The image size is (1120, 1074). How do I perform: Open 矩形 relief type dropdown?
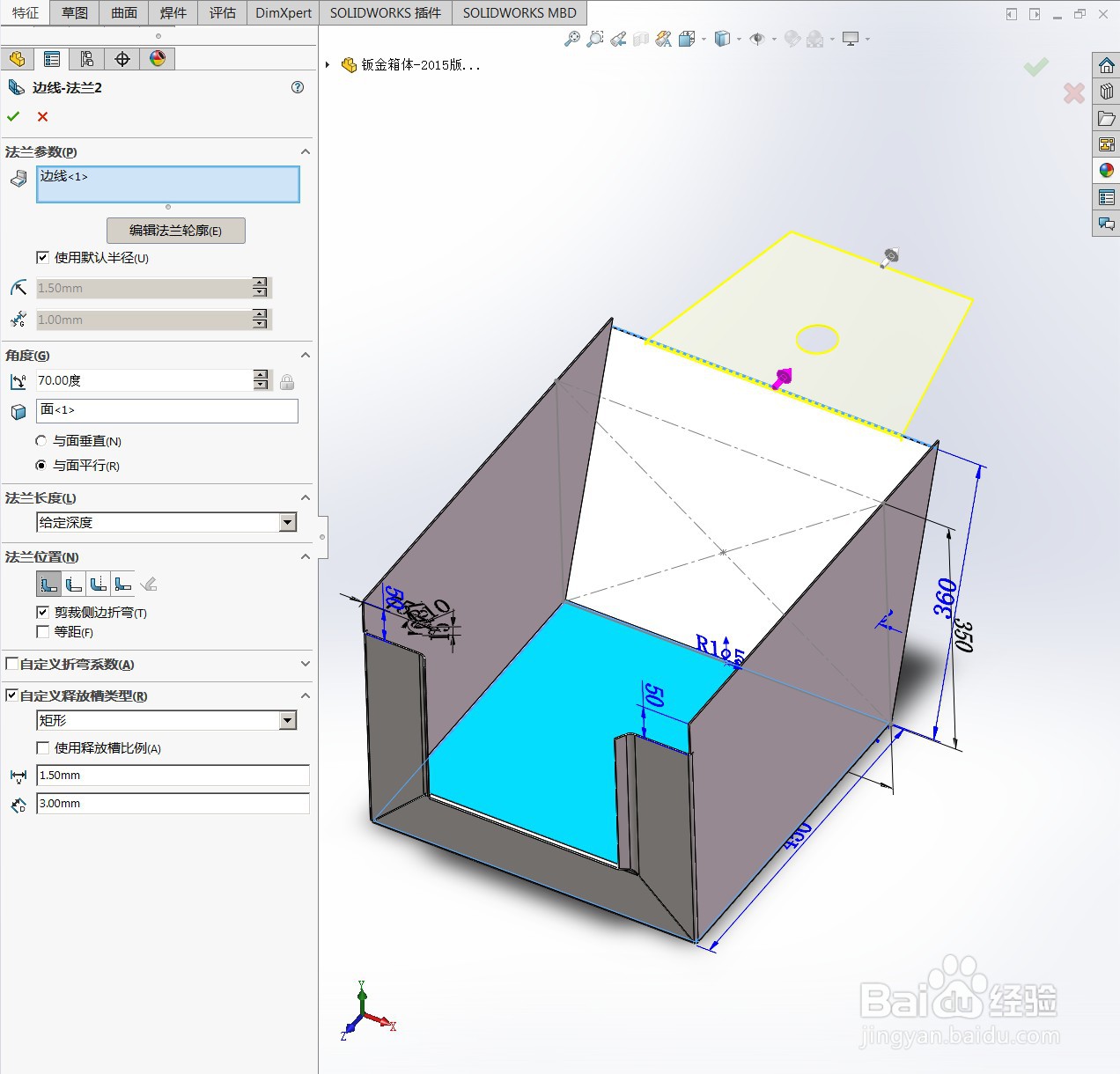pyautogui.click(x=288, y=720)
